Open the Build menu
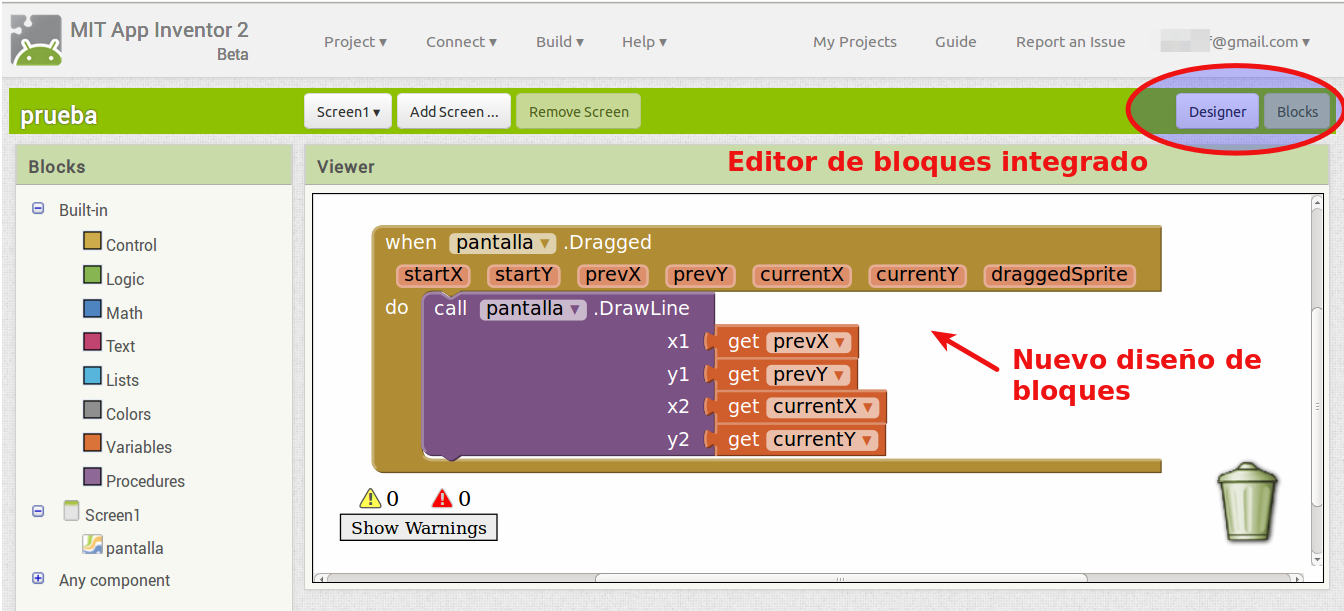 (559, 42)
